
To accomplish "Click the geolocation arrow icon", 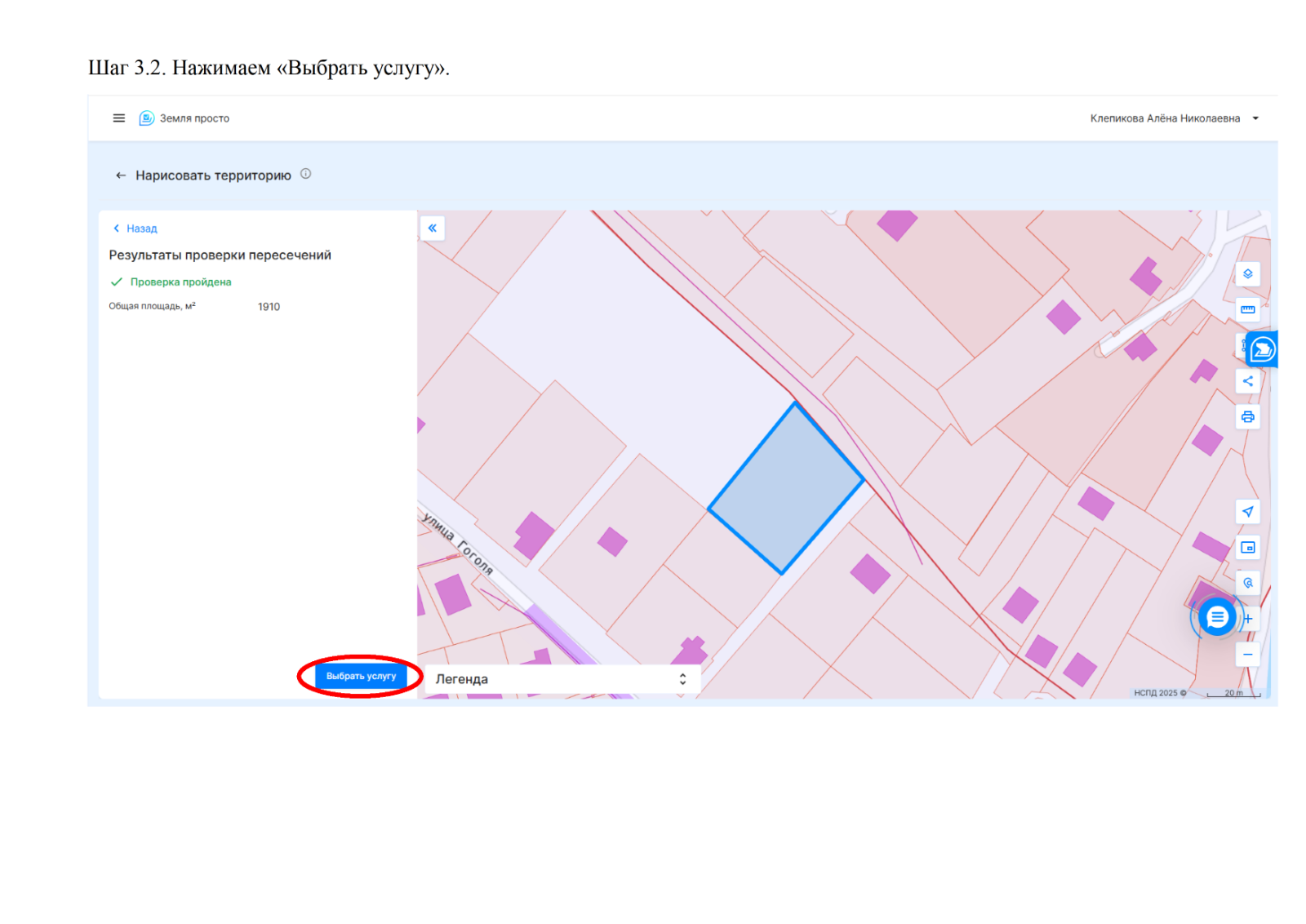I will [x=1247, y=512].
